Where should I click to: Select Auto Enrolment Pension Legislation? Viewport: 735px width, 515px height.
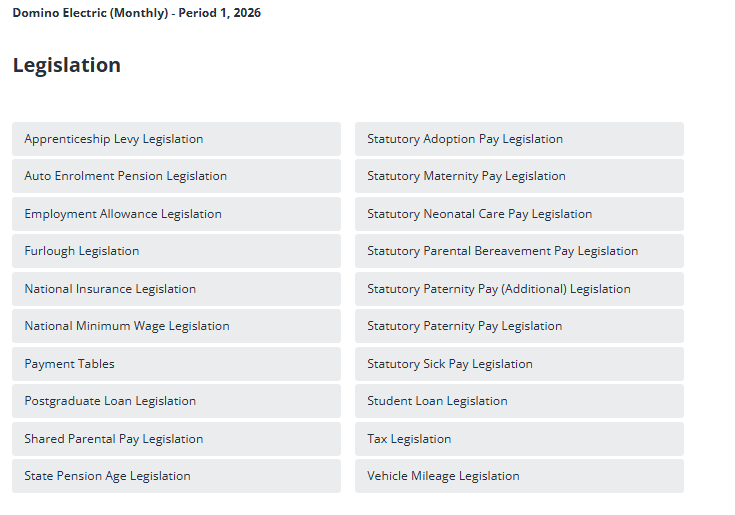click(126, 176)
